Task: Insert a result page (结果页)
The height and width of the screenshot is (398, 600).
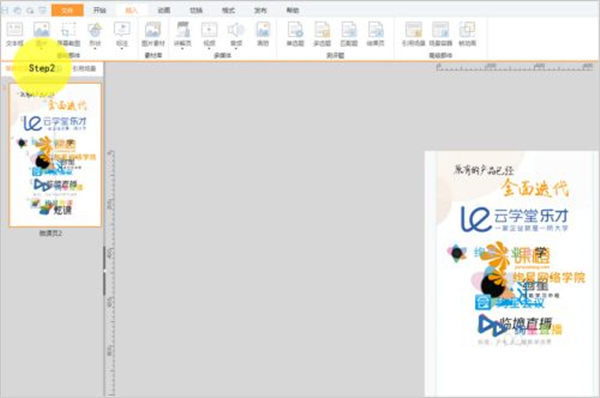Action: (375, 34)
